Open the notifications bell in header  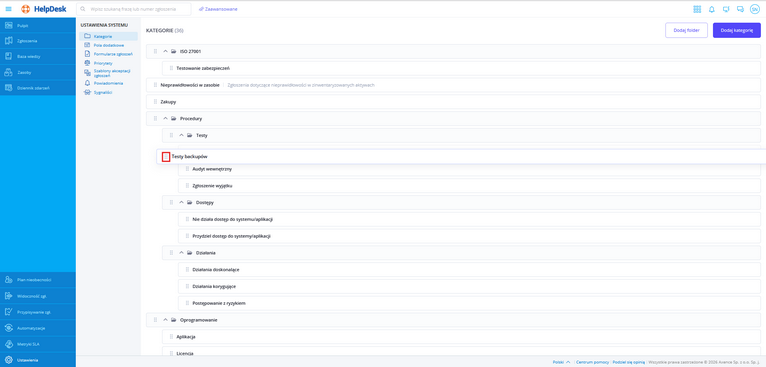click(711, 9)
